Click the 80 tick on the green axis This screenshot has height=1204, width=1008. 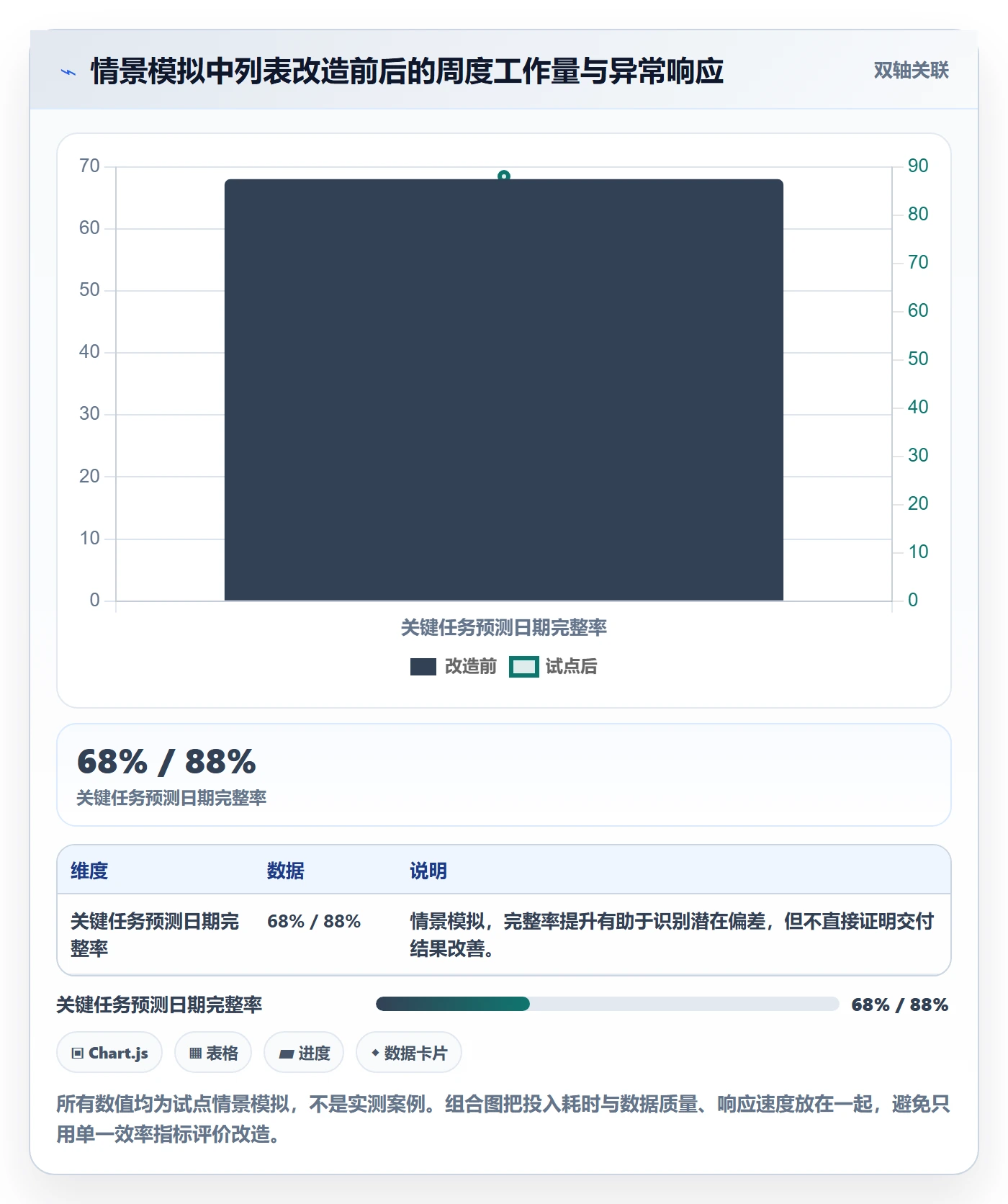click(x=918, y=214)
